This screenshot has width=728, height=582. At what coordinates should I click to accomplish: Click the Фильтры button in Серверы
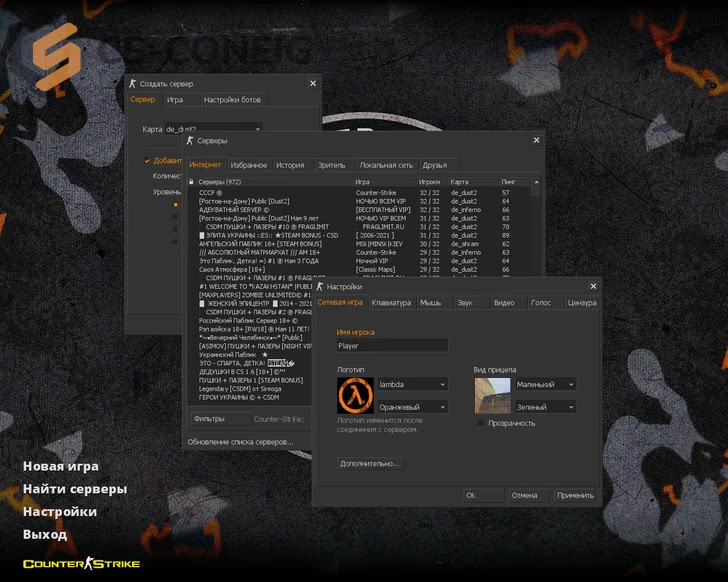click(x=221, y=419)
